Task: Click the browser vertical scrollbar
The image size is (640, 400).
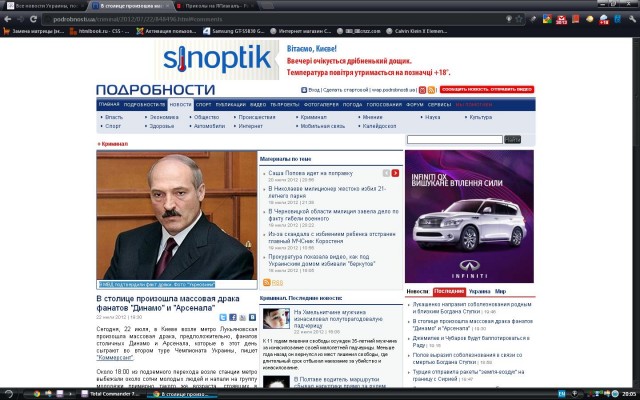Action: pyautogui.click(x=636, y=212)
